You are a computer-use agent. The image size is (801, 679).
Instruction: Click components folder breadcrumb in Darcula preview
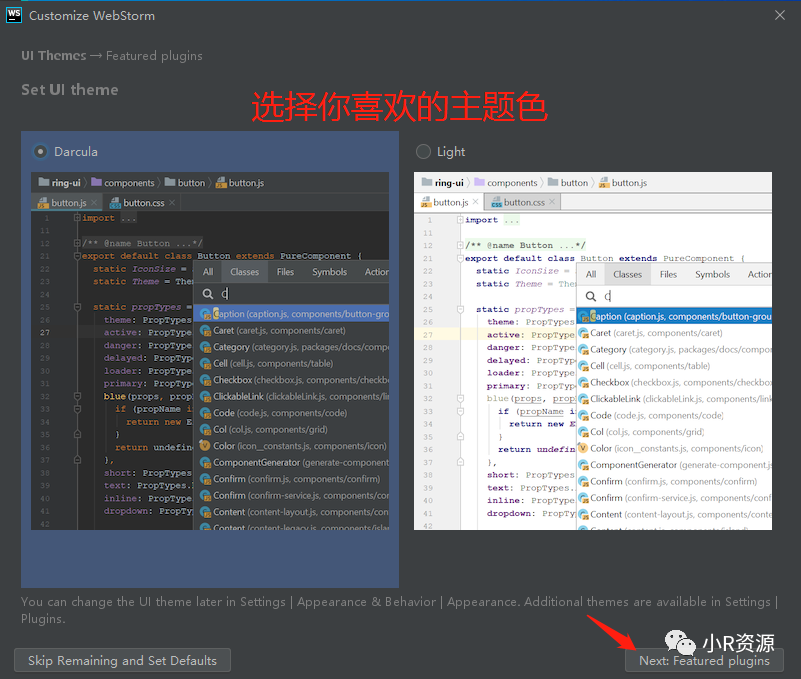(123, 182)
